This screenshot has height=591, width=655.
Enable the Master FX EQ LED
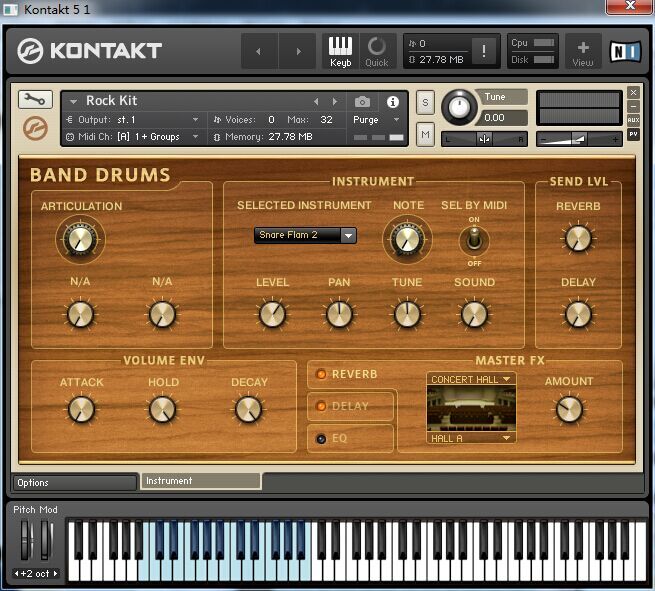pos(321,439)
